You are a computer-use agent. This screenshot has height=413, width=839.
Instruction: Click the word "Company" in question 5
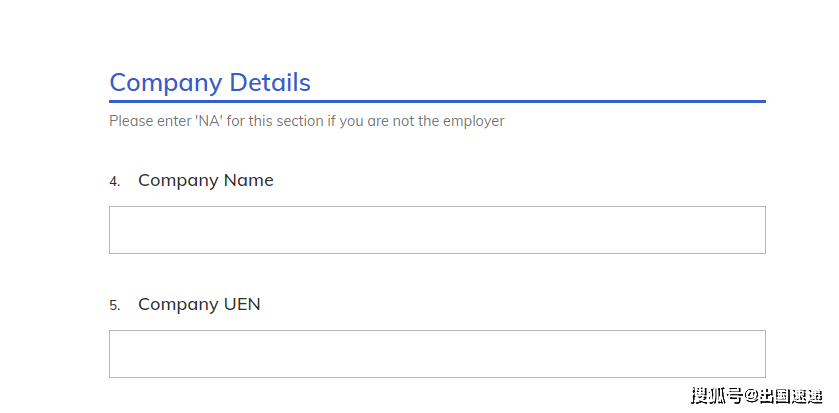(x=178, y=305)
